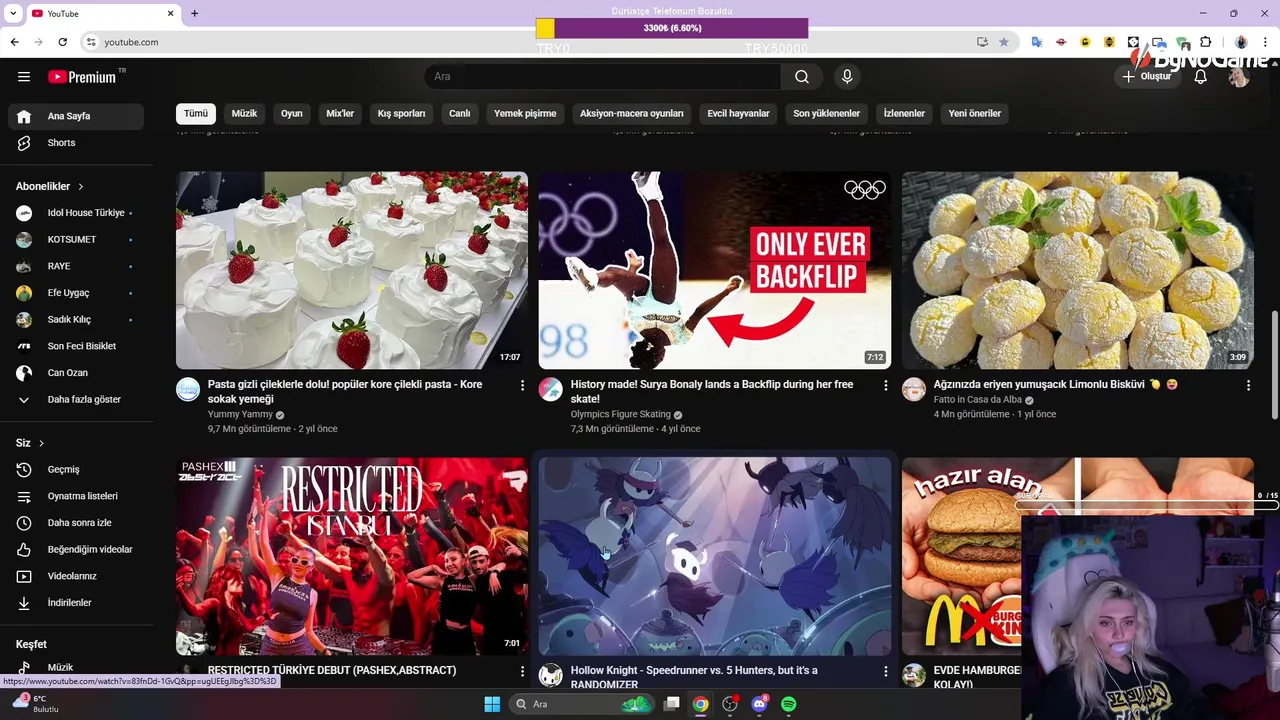Open Efe Uygaç channel subscription
The height and width of the screenshot is (720, 1280).
tap(76, 293)
